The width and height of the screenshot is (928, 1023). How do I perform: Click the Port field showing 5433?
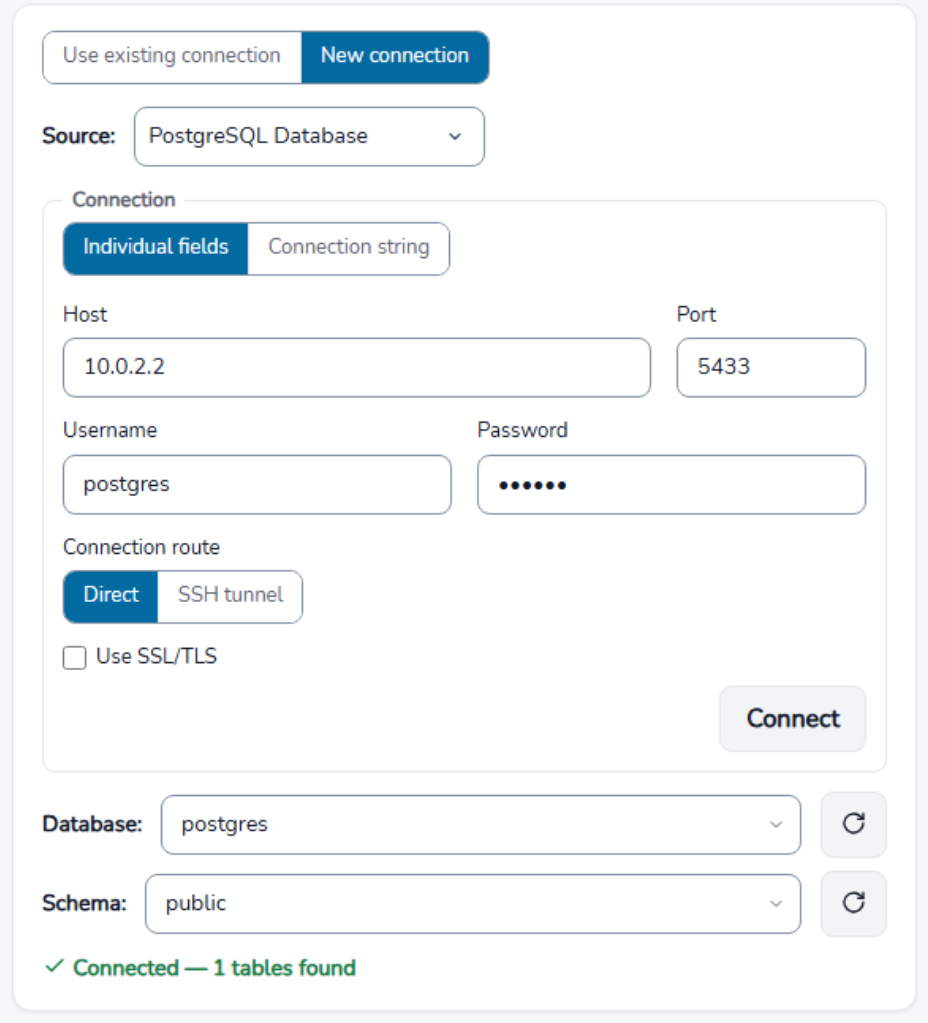[x=771, y=367]
